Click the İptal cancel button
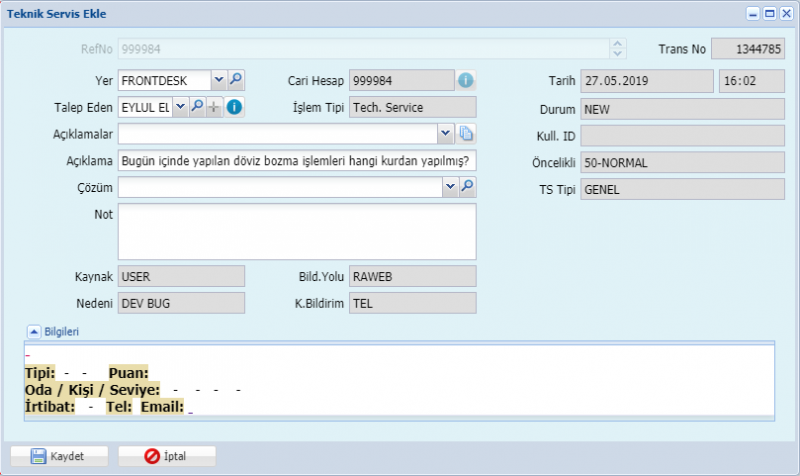 (167, 456)
